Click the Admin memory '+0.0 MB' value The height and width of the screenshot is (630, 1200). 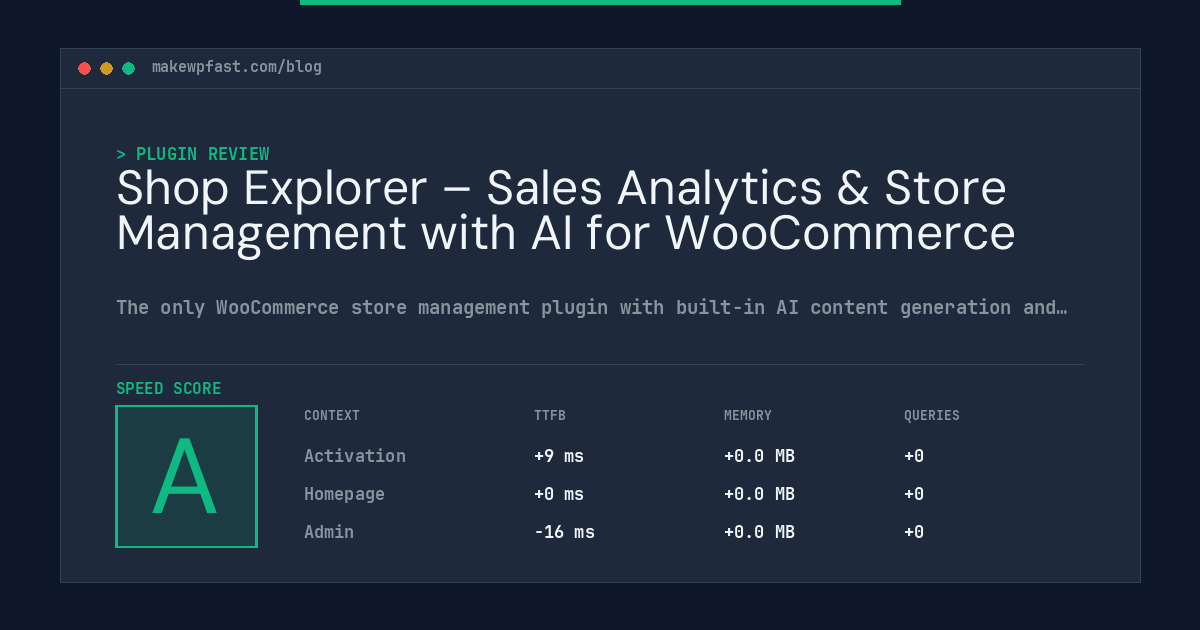pyautogui.click(x=759, y=532)
